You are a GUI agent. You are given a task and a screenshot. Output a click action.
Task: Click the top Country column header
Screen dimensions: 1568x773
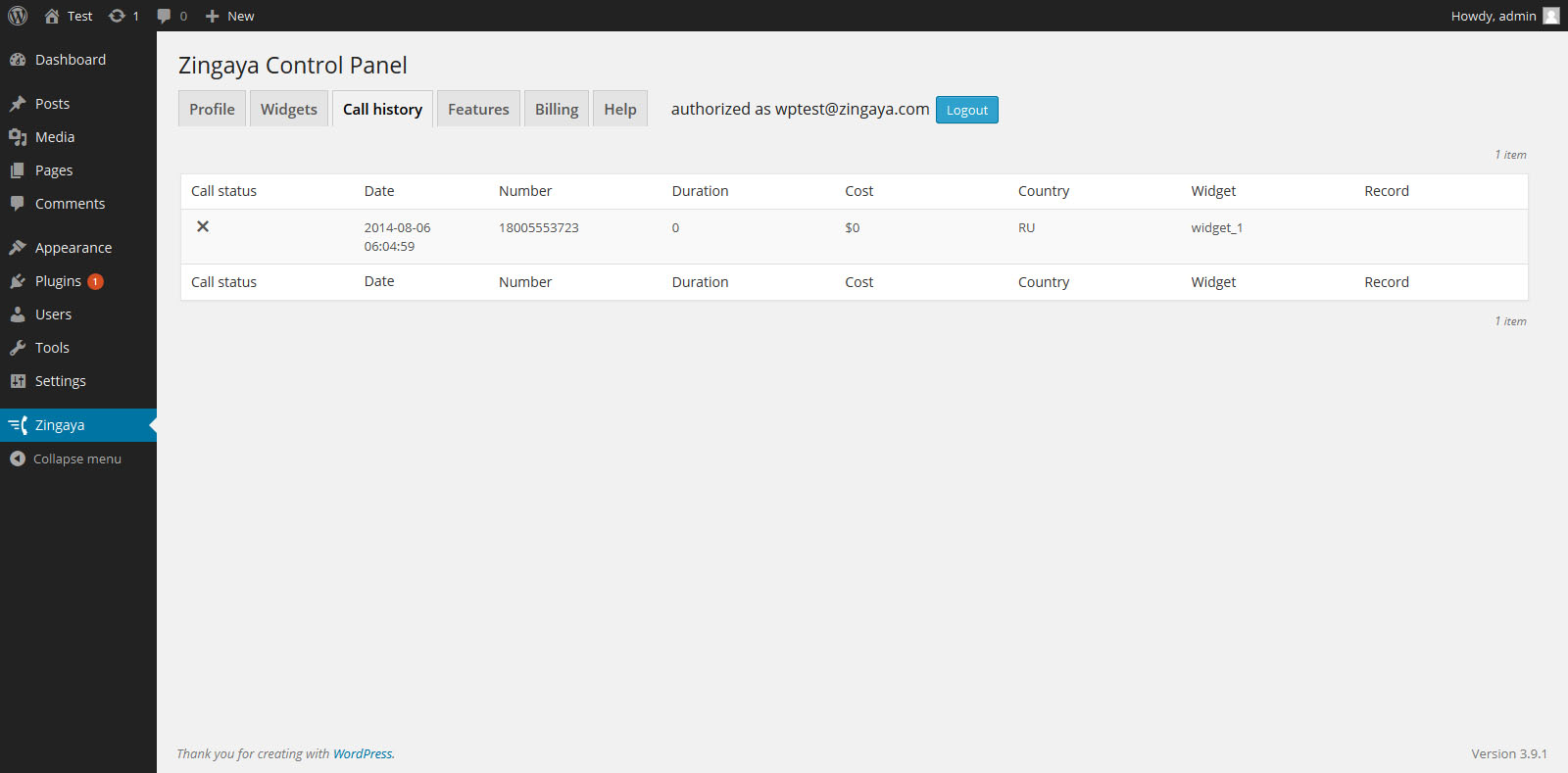pos(1044,191)
